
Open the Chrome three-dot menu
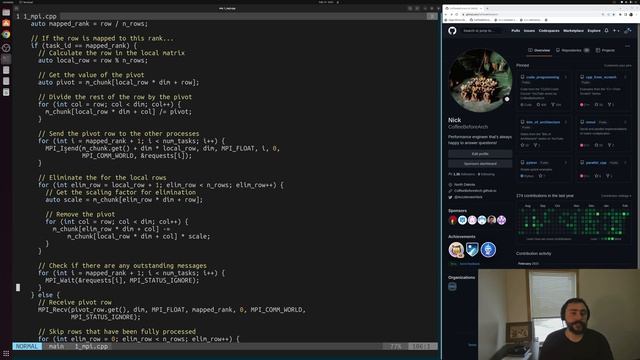[x=637, y=14]
